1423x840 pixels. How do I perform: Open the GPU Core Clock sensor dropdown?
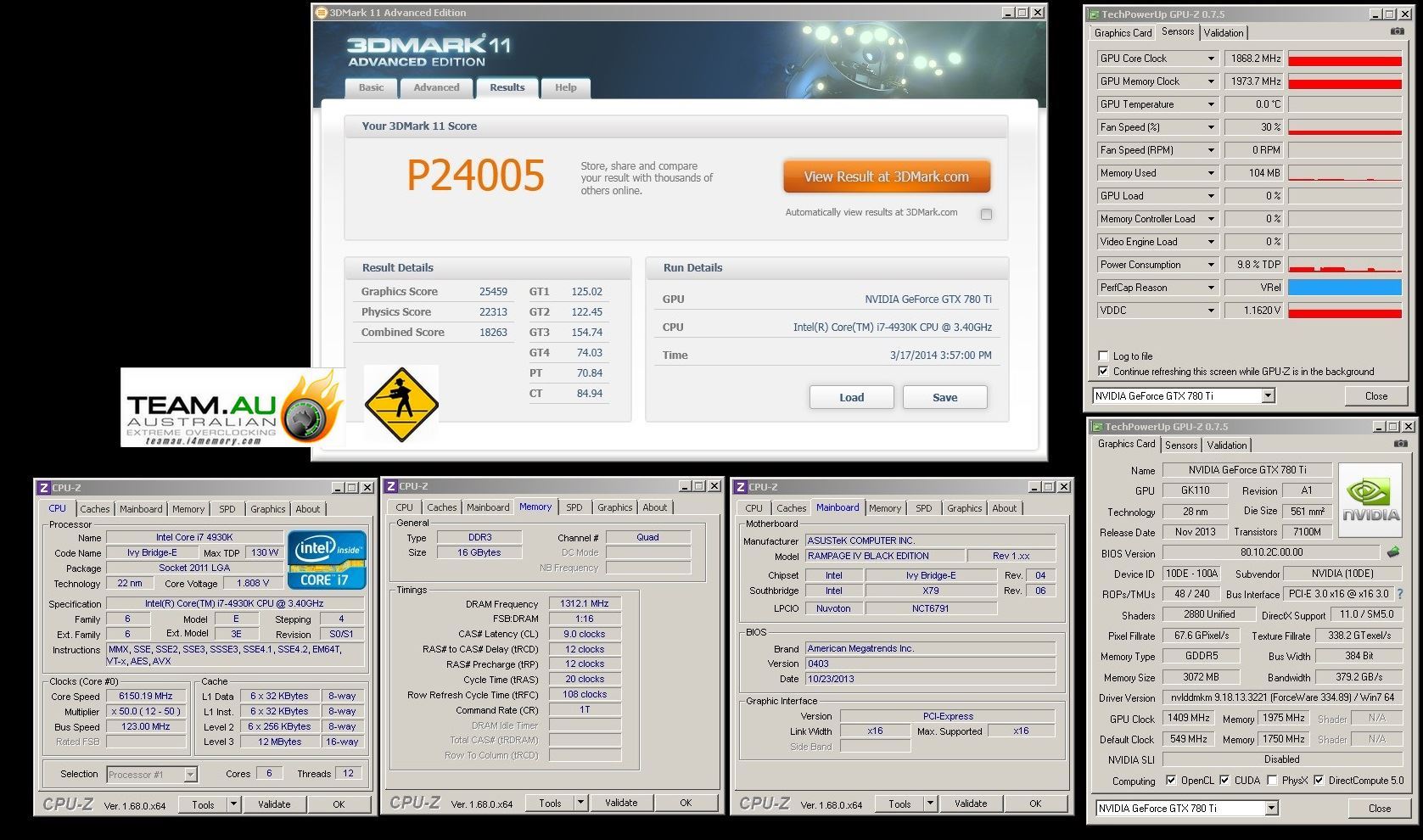[1211, 59]
